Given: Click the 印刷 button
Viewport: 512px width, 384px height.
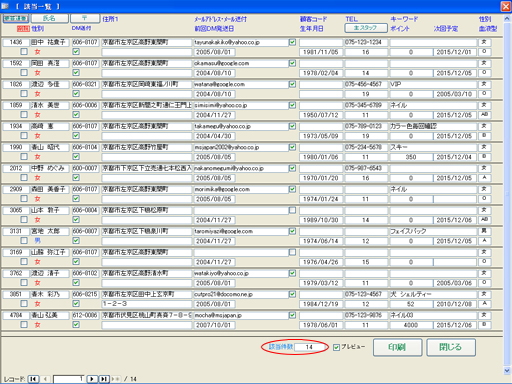Looking at the screenshot, I should click(x=397, y=347).
